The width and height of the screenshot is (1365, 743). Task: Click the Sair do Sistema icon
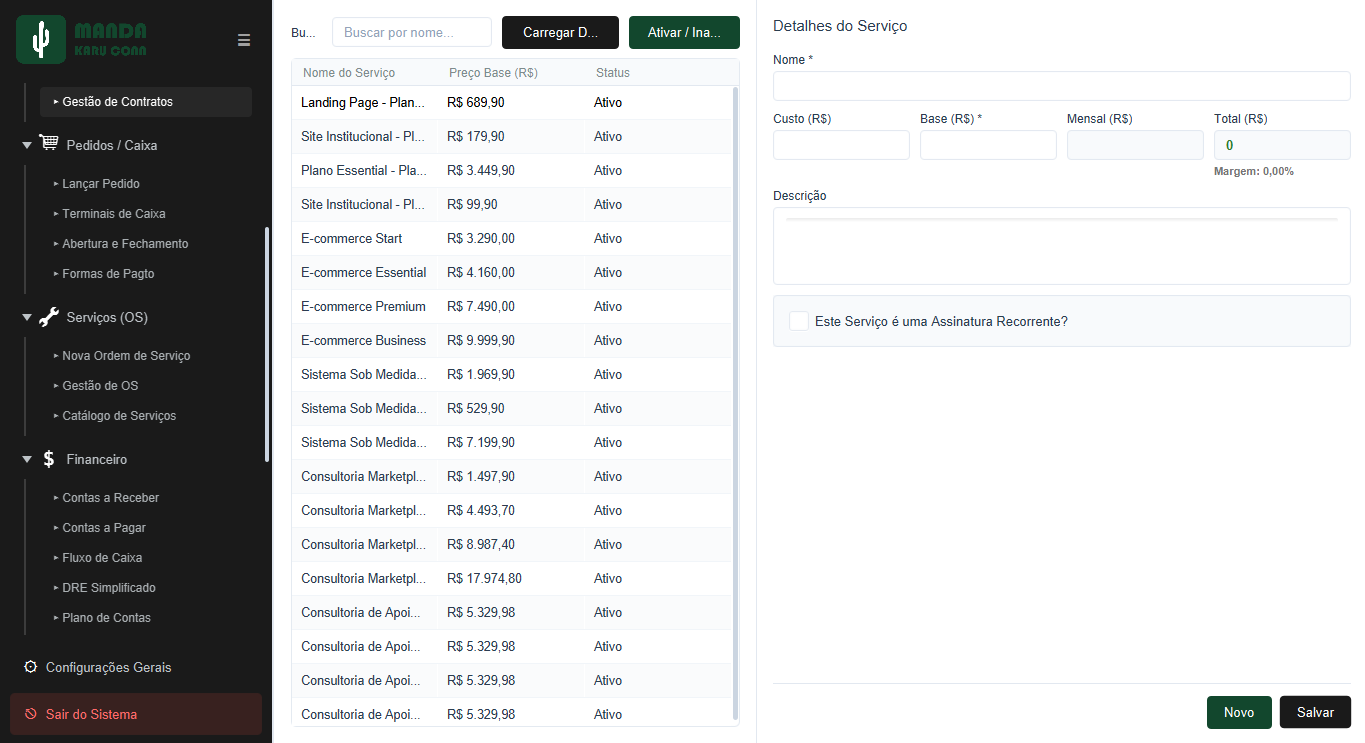point(30,714)
